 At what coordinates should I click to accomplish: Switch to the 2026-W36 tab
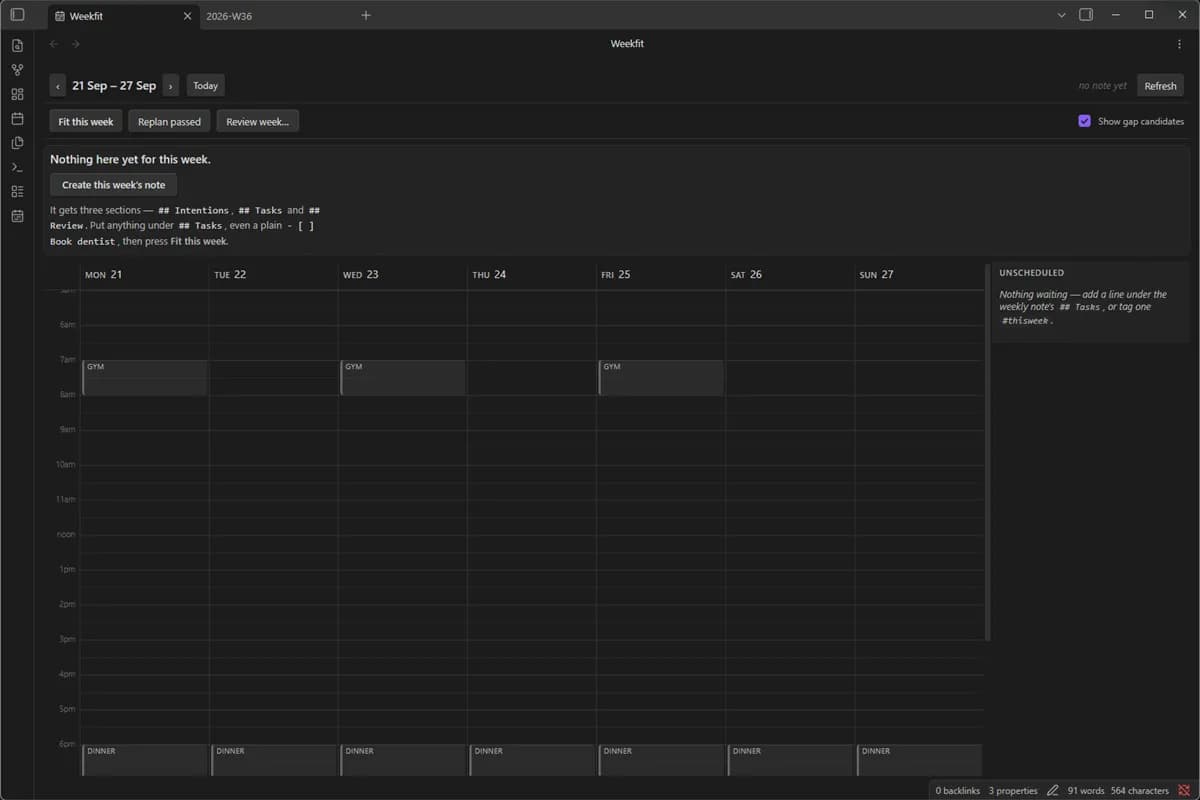click(x=229, y=16)
